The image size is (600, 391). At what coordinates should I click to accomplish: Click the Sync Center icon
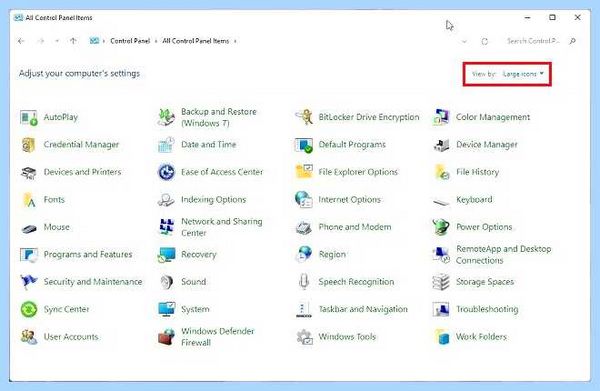coord(29,309)
